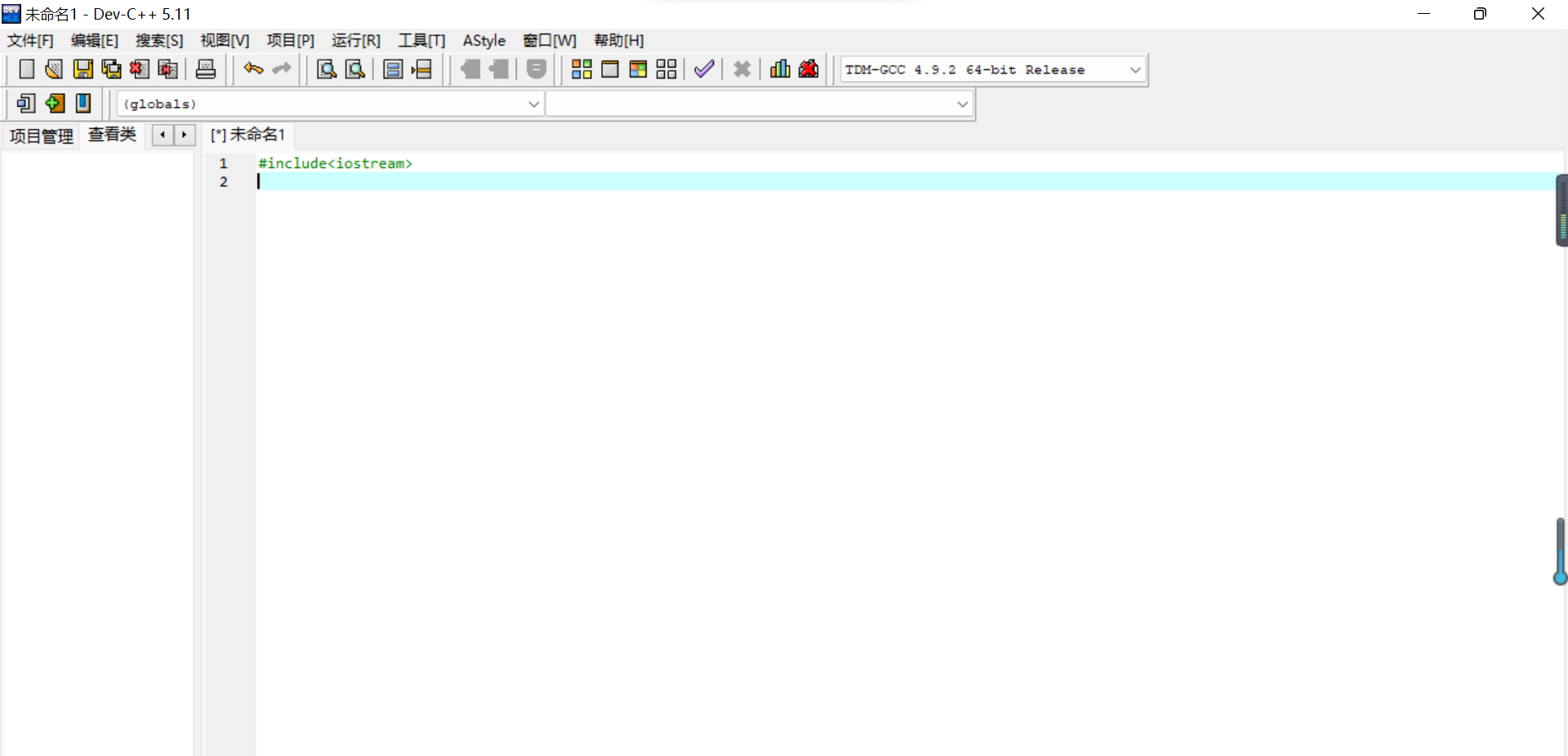Viewport: 1568px width, 756px height.
Task: Click the #include<iostream> code line
Action: pyautogui.click(x=336, y=163)
